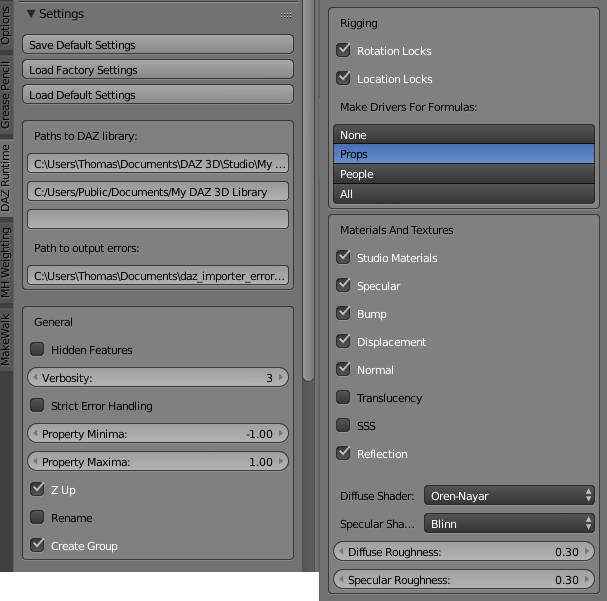Click Diffuse Roughness right arrow

(x=587, y=551)
